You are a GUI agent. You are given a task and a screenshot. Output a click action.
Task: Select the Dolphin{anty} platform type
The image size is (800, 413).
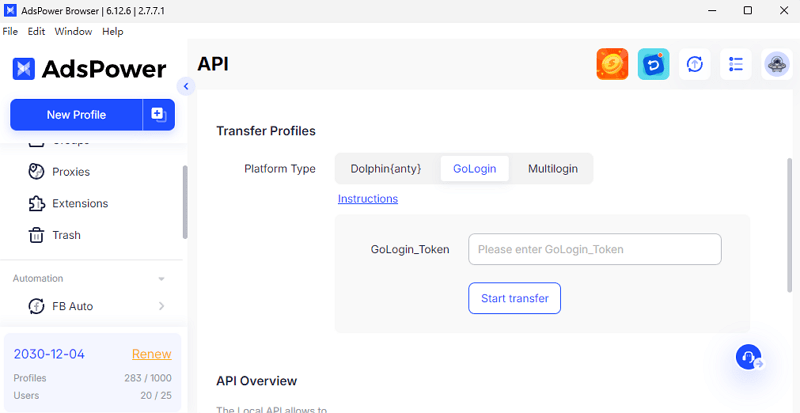[x=385, y=169]
